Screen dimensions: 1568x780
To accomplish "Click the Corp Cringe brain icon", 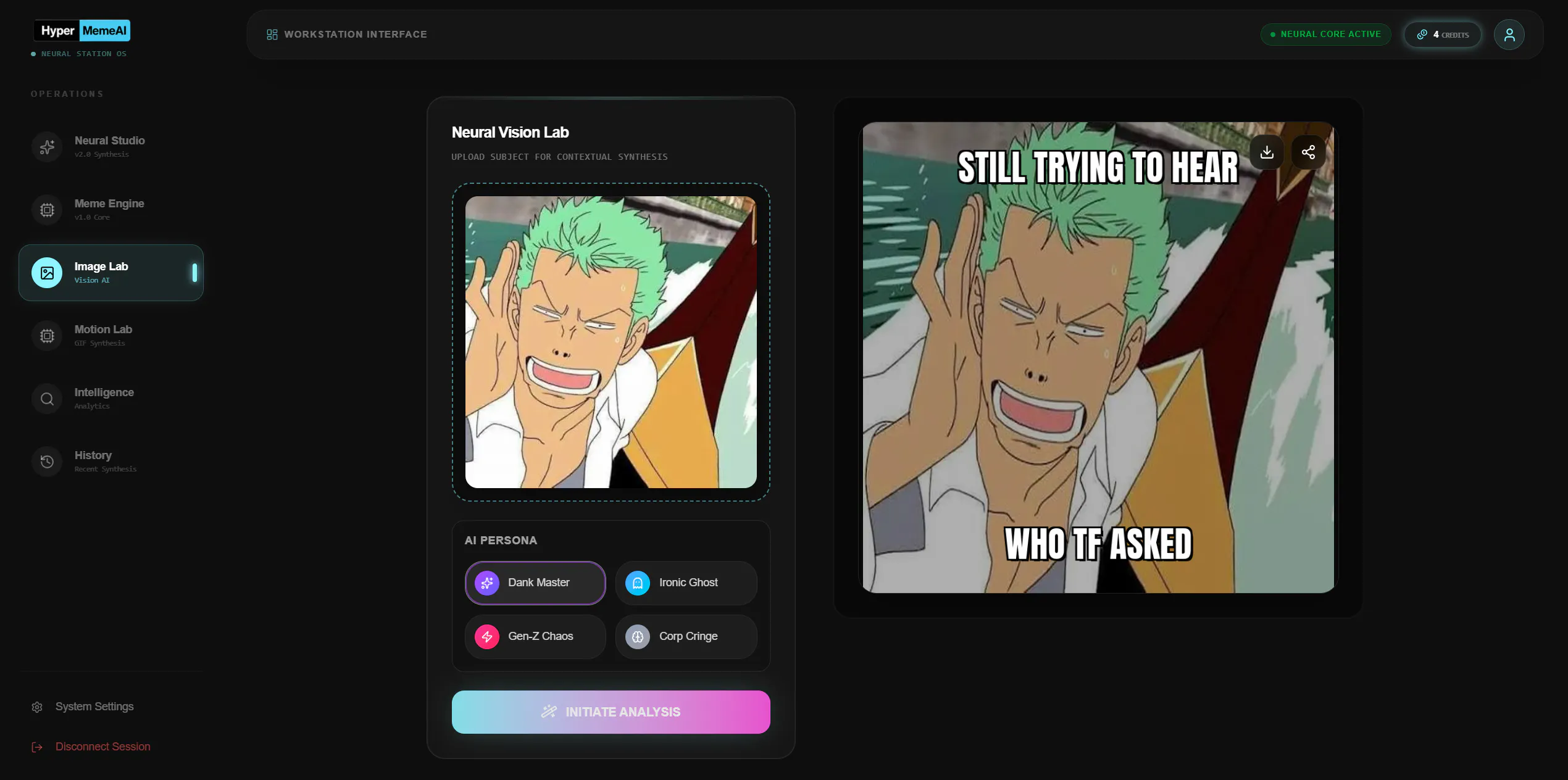I will 638,637.
